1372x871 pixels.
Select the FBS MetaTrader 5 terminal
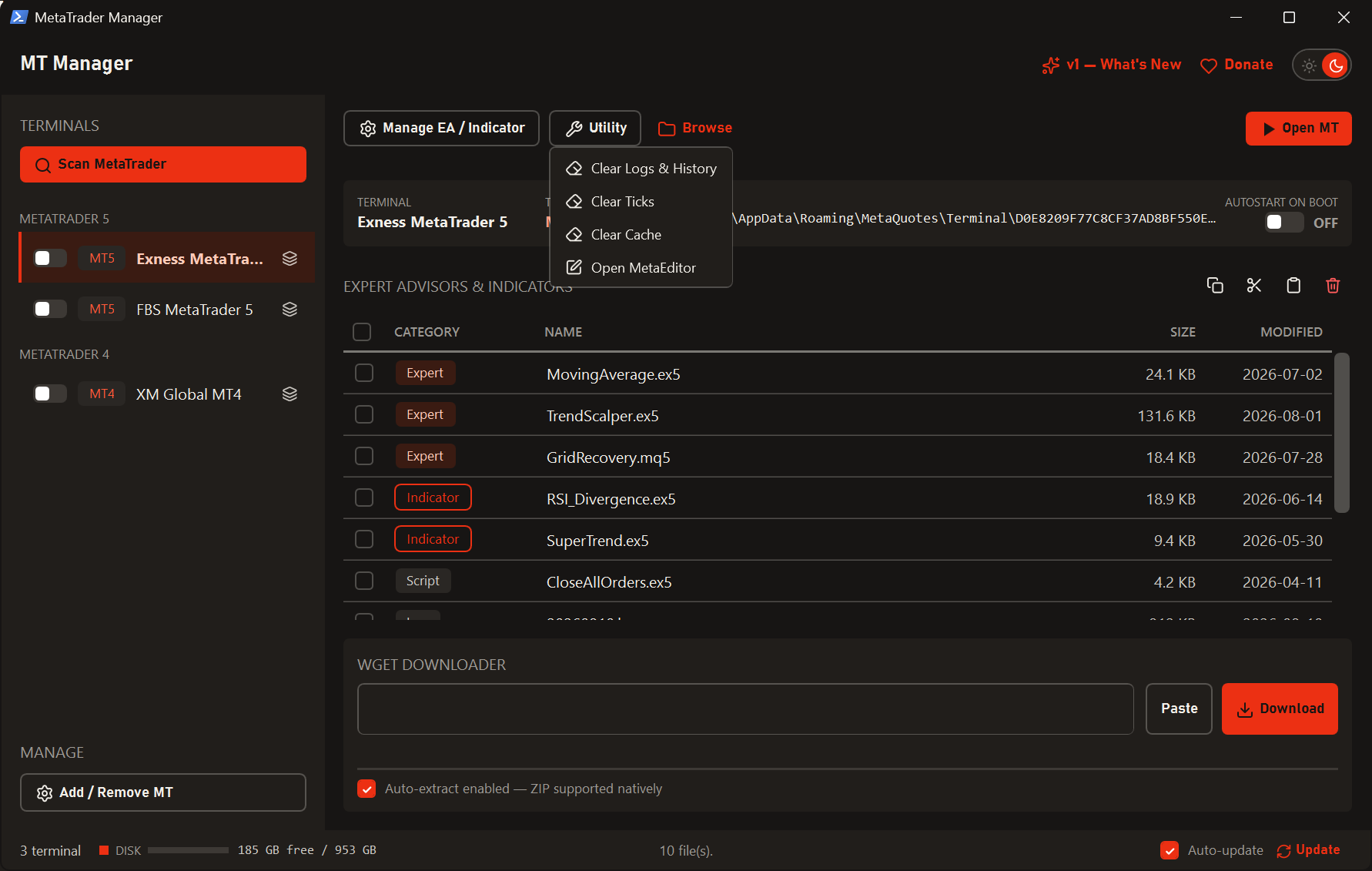(168, 309)
